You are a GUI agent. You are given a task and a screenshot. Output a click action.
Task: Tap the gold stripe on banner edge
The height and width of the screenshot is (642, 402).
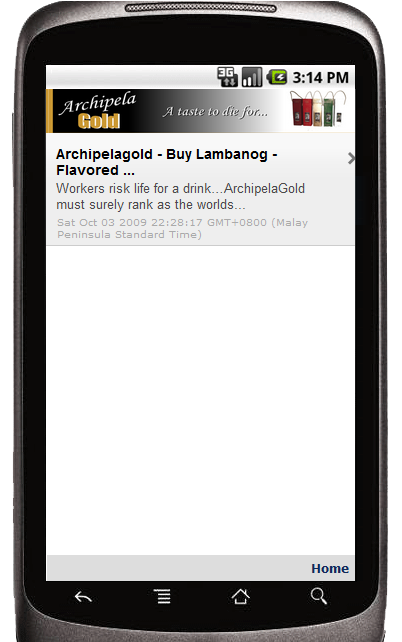[x=50, y=111]
